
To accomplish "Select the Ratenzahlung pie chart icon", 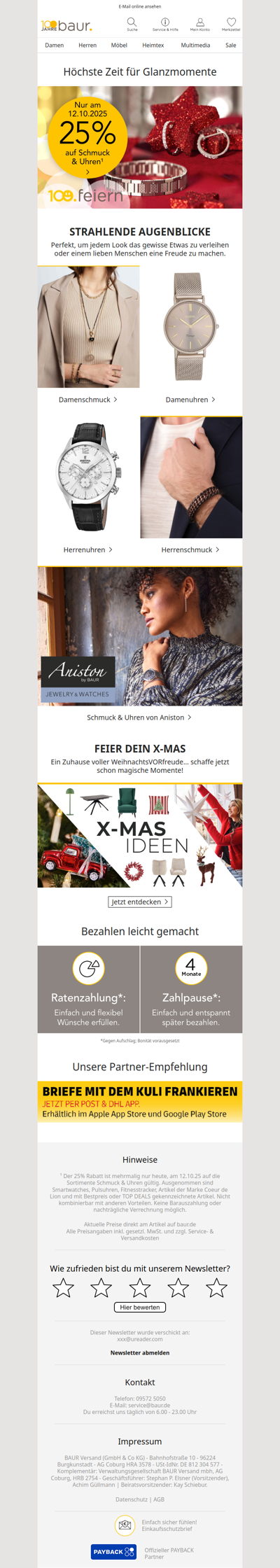I will point(89,968).
